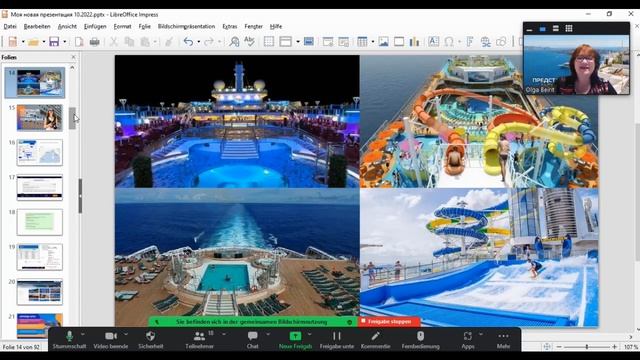Screen dimensions: 640x360
Task: Expand the Undo history dropdown arrow
Action: (x=199, y=42)
